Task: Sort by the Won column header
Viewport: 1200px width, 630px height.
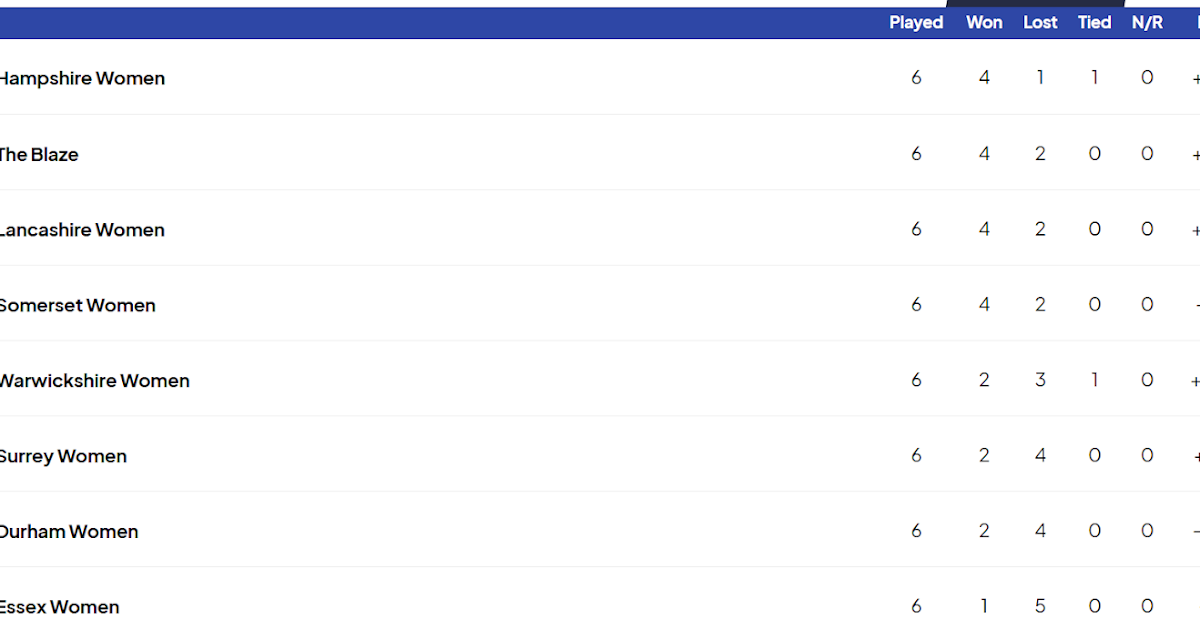Action: click(984, 23)
